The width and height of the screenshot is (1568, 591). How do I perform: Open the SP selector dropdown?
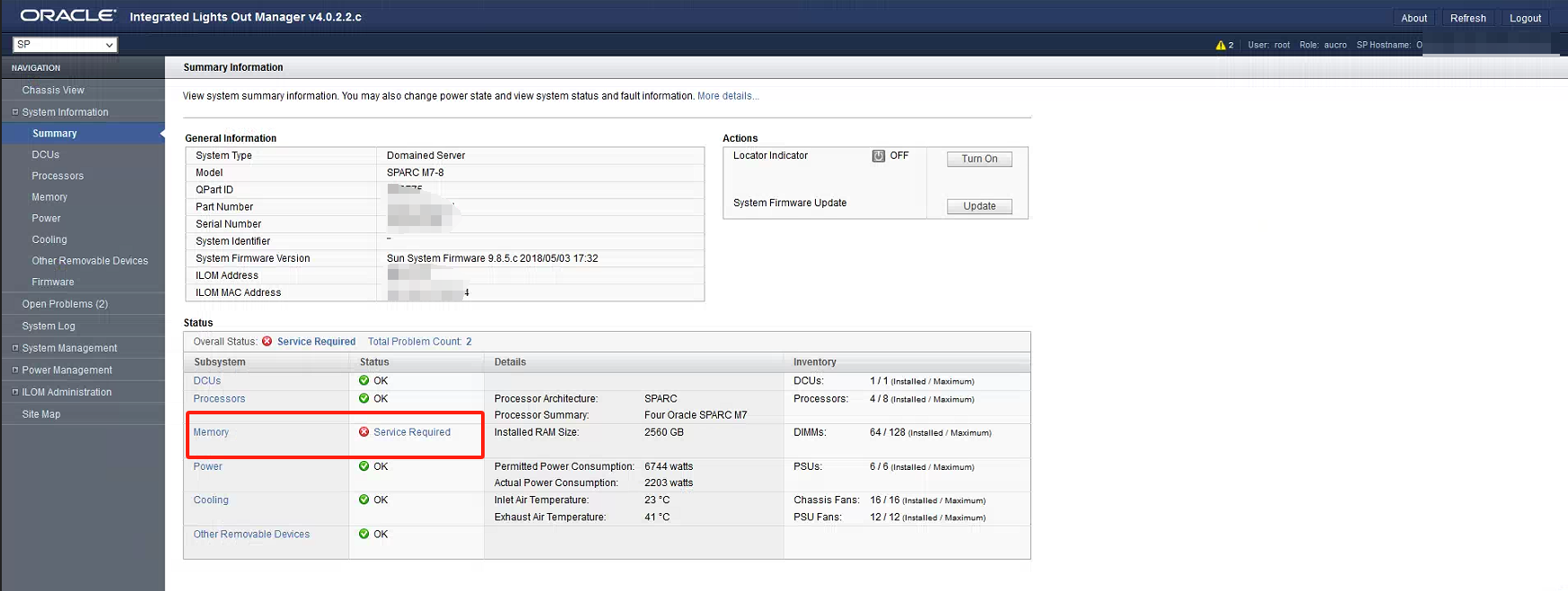[65, 44]
